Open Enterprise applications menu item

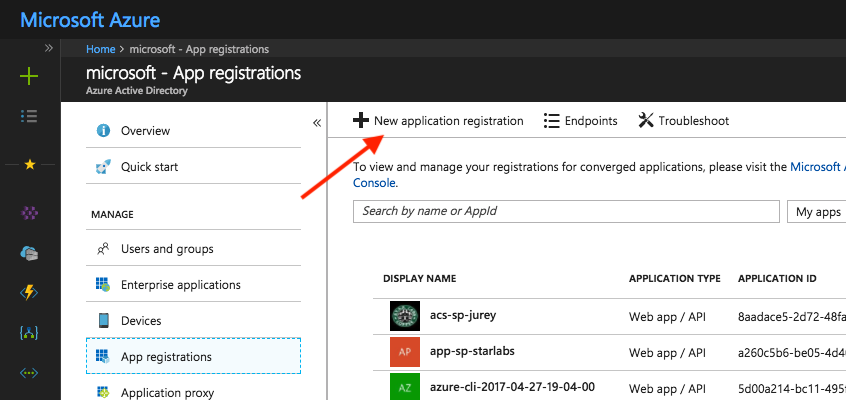180,285
